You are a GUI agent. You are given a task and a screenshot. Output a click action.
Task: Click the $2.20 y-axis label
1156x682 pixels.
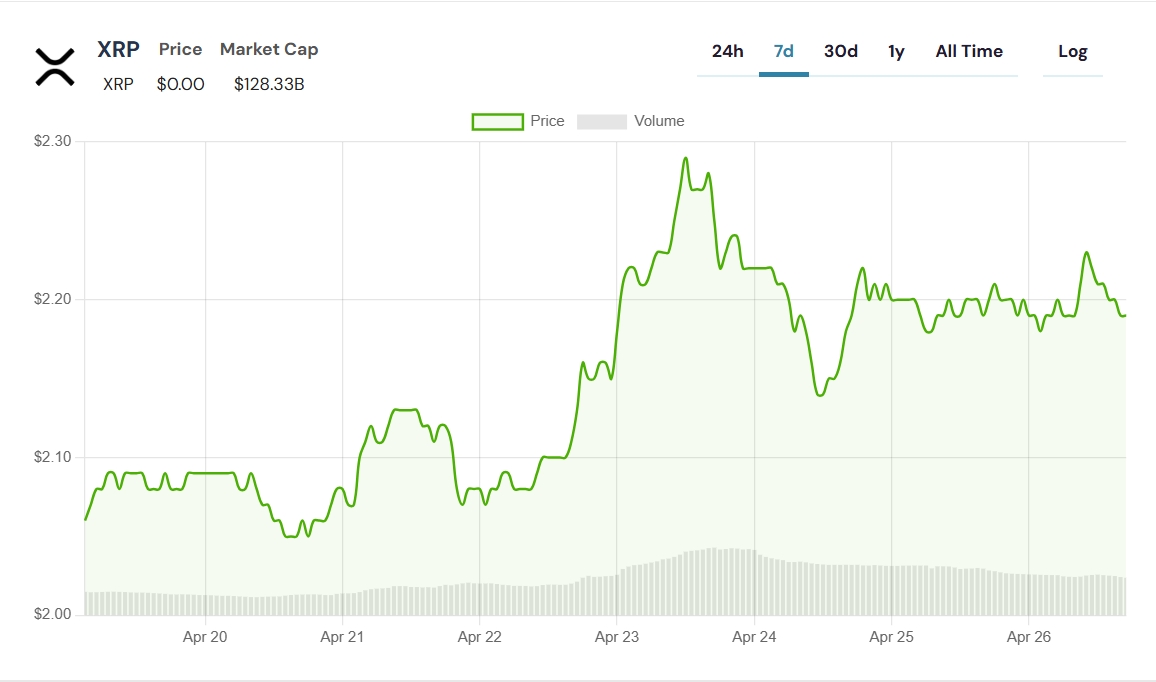point(52,299)
